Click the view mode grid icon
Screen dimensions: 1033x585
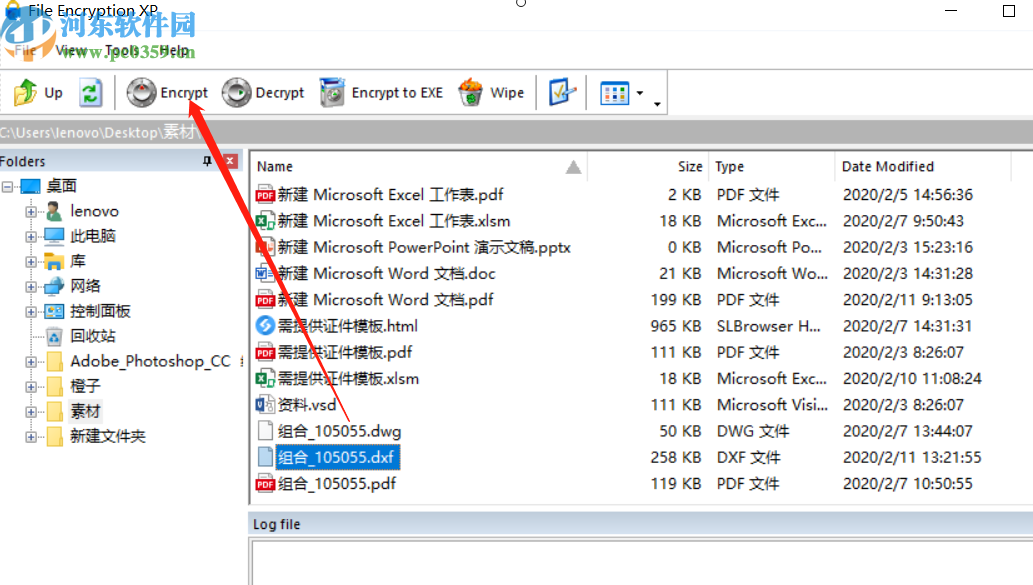coord(614,93)
